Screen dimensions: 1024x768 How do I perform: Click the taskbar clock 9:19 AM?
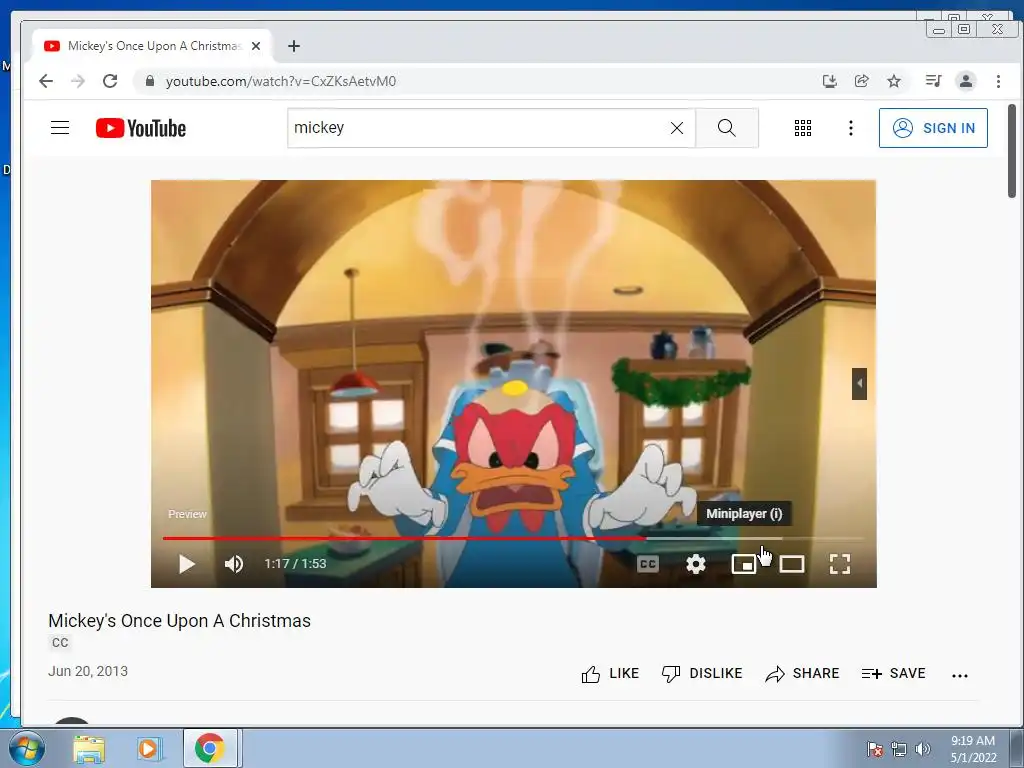(x=973, y=749)
